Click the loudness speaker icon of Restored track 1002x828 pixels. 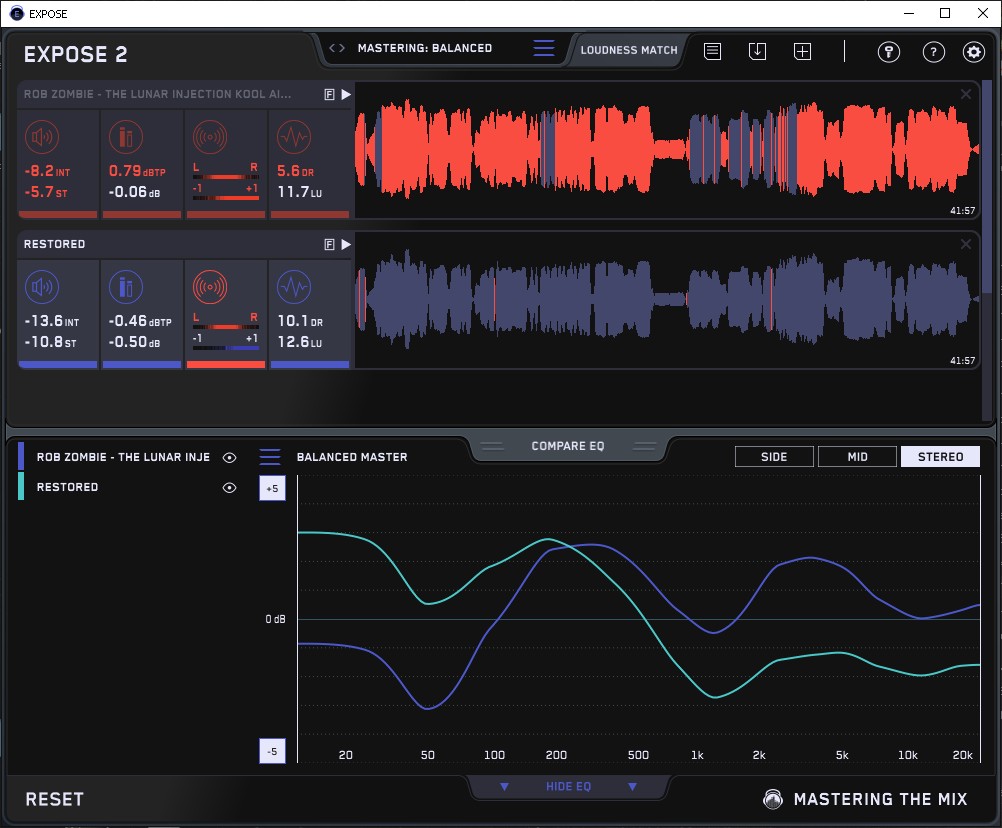[x=42, y=289]
